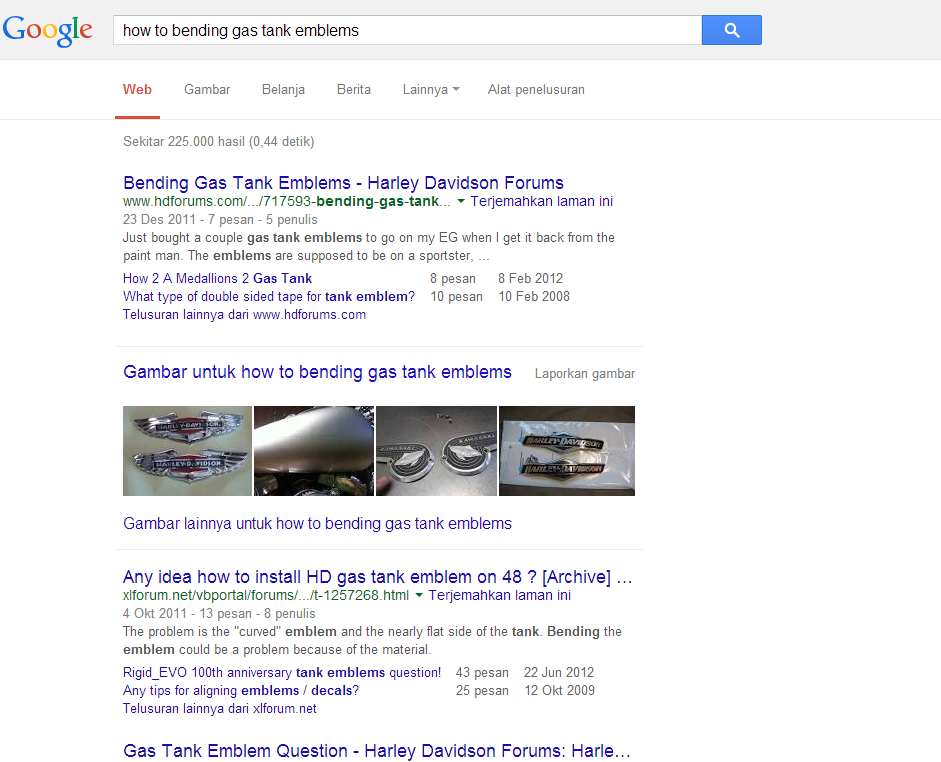Viewport: 941px width, 762px height.
Task: Click the blue search magnifier button
Action: point(732,30)
